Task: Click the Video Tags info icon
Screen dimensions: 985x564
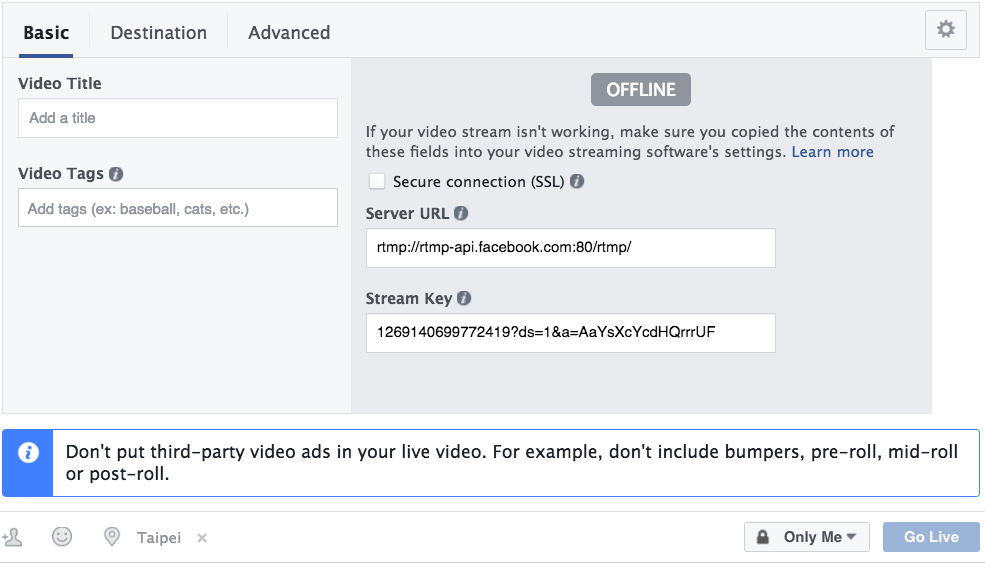Action: pyautogui.click(x=116, y=174)
